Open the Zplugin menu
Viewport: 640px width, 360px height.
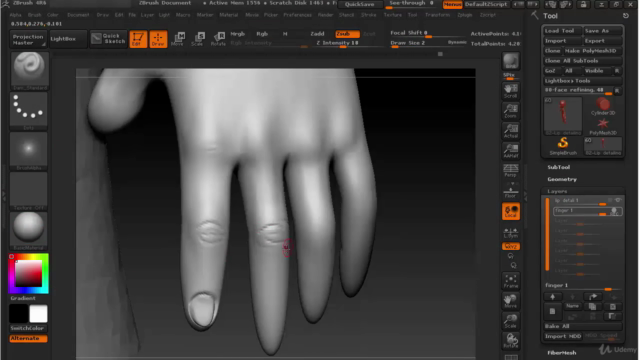(x=464, y=15)
